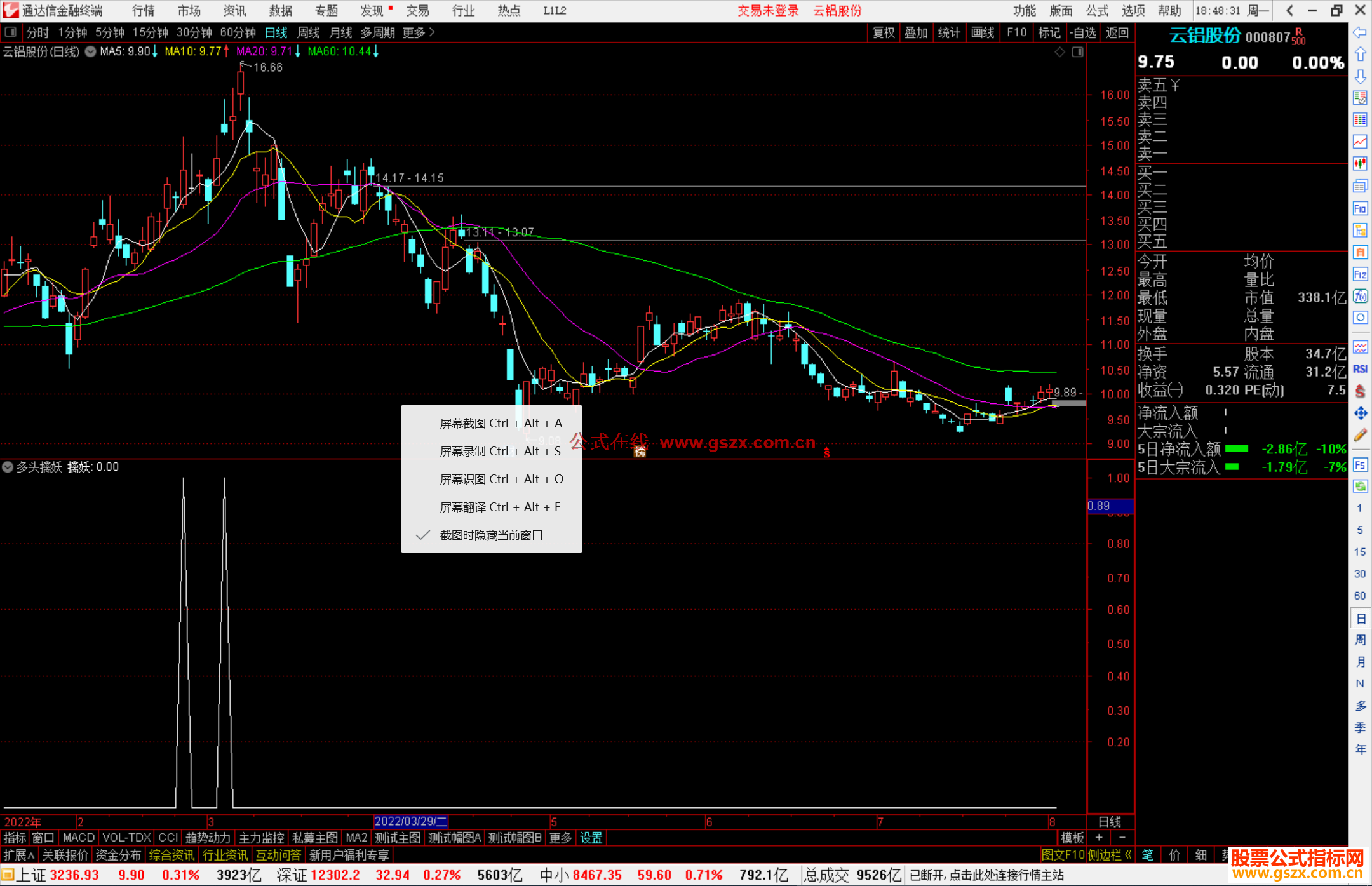This screenshot has height=886, width=1372.
Task: Click the Tongdaxin logo in title bar
Action: pos(10,10)
